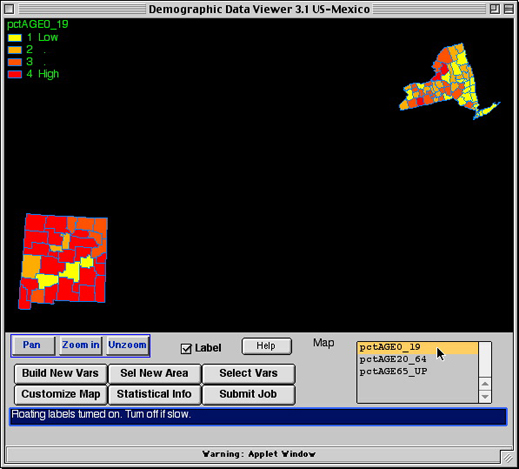The width and height of the screenshot is (519, 469).
Task: Open Sel New Area
Action: click(154, 373)
